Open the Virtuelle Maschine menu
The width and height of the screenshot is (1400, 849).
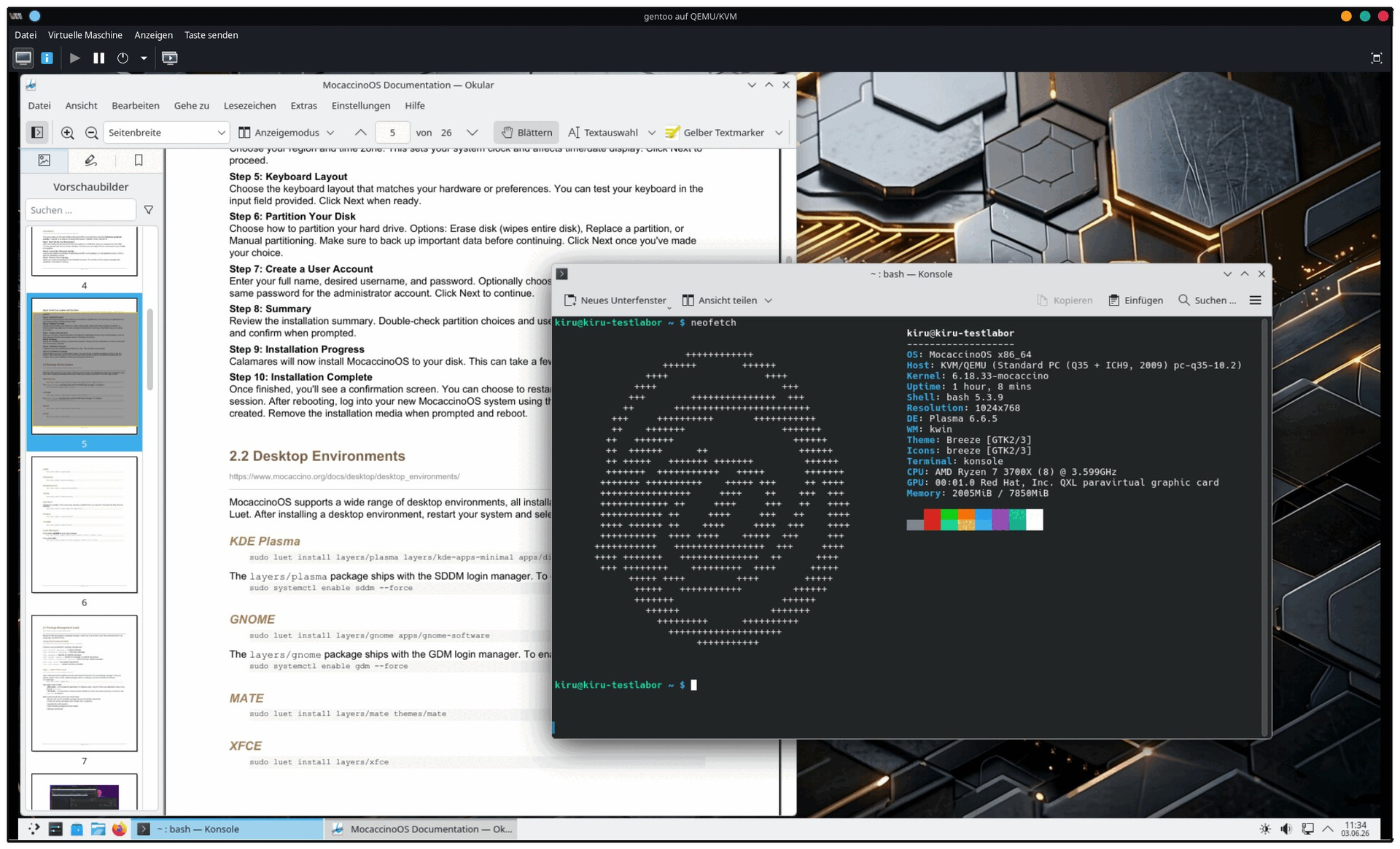click(85, 35)
